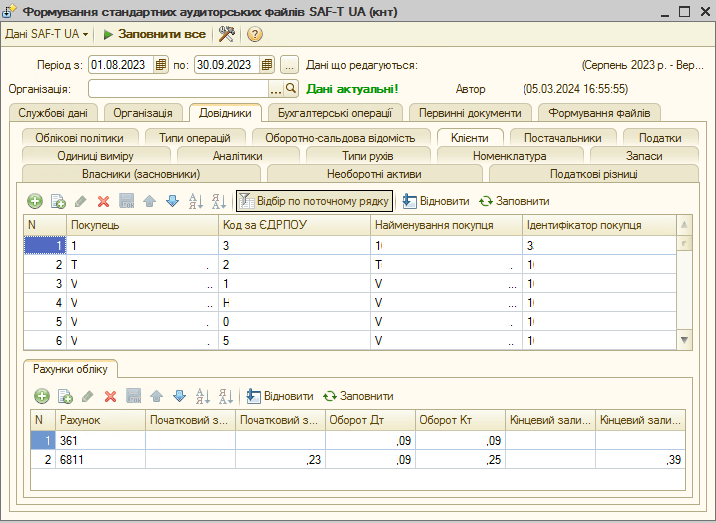Open help question mark icon

coord(255,34)
